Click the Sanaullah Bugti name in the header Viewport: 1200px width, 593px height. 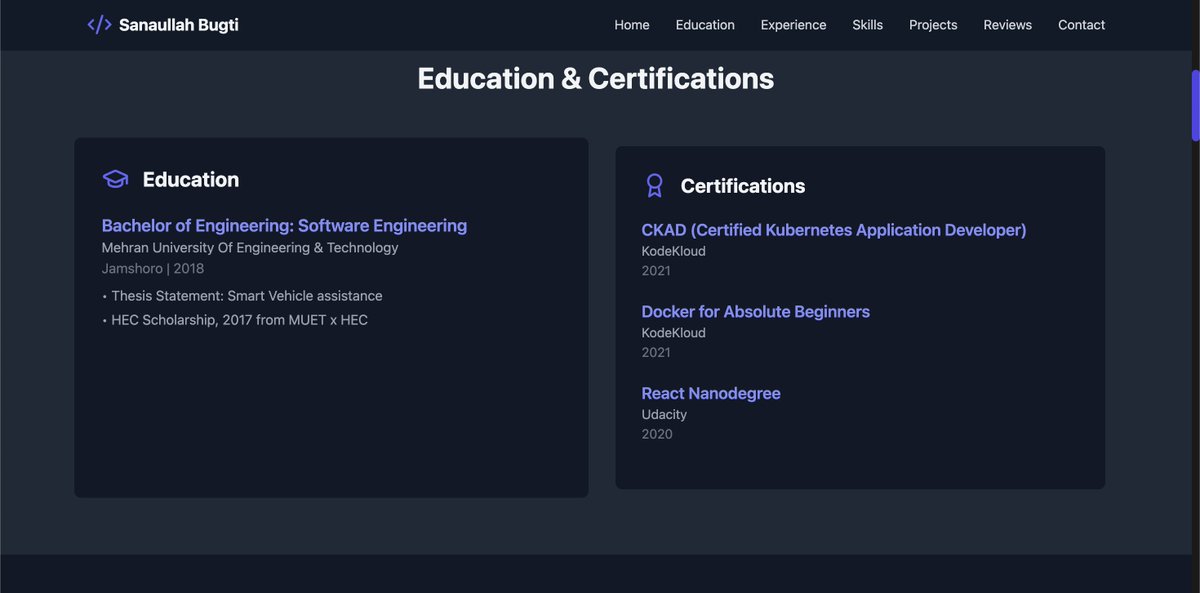pos(178,24)
